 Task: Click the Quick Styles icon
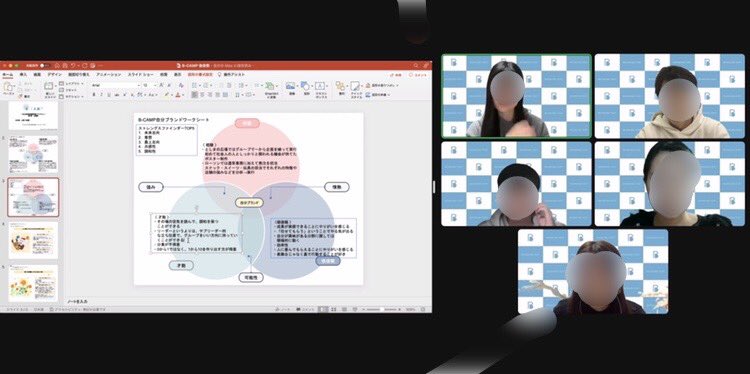pyautogui.click(x=355, y=86)
